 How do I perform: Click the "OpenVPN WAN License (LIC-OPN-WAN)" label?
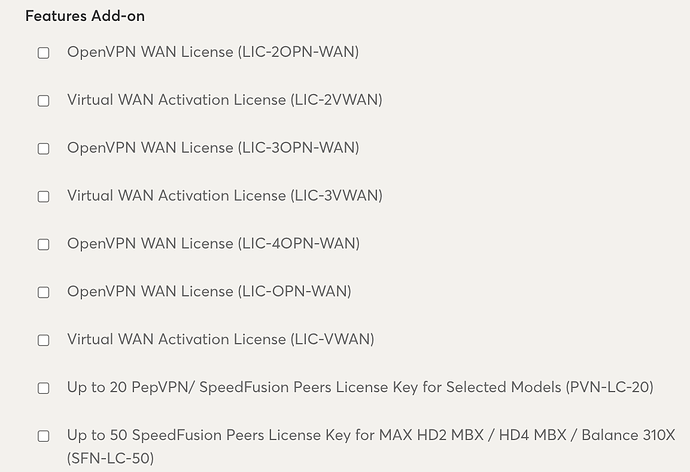click(208, 292)
